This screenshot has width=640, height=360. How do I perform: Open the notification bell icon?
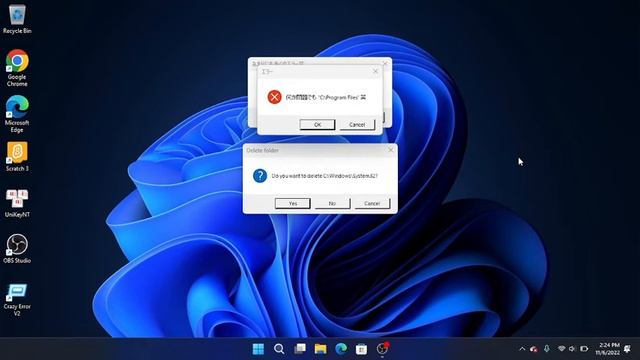pos(628,349)
